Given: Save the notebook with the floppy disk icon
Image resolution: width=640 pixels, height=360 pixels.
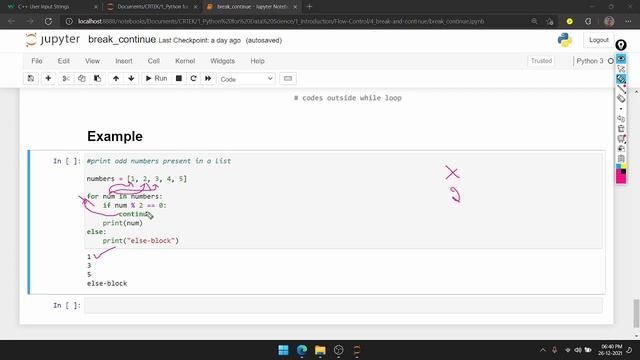Looking at the screenshot, I should pos(31,78).
